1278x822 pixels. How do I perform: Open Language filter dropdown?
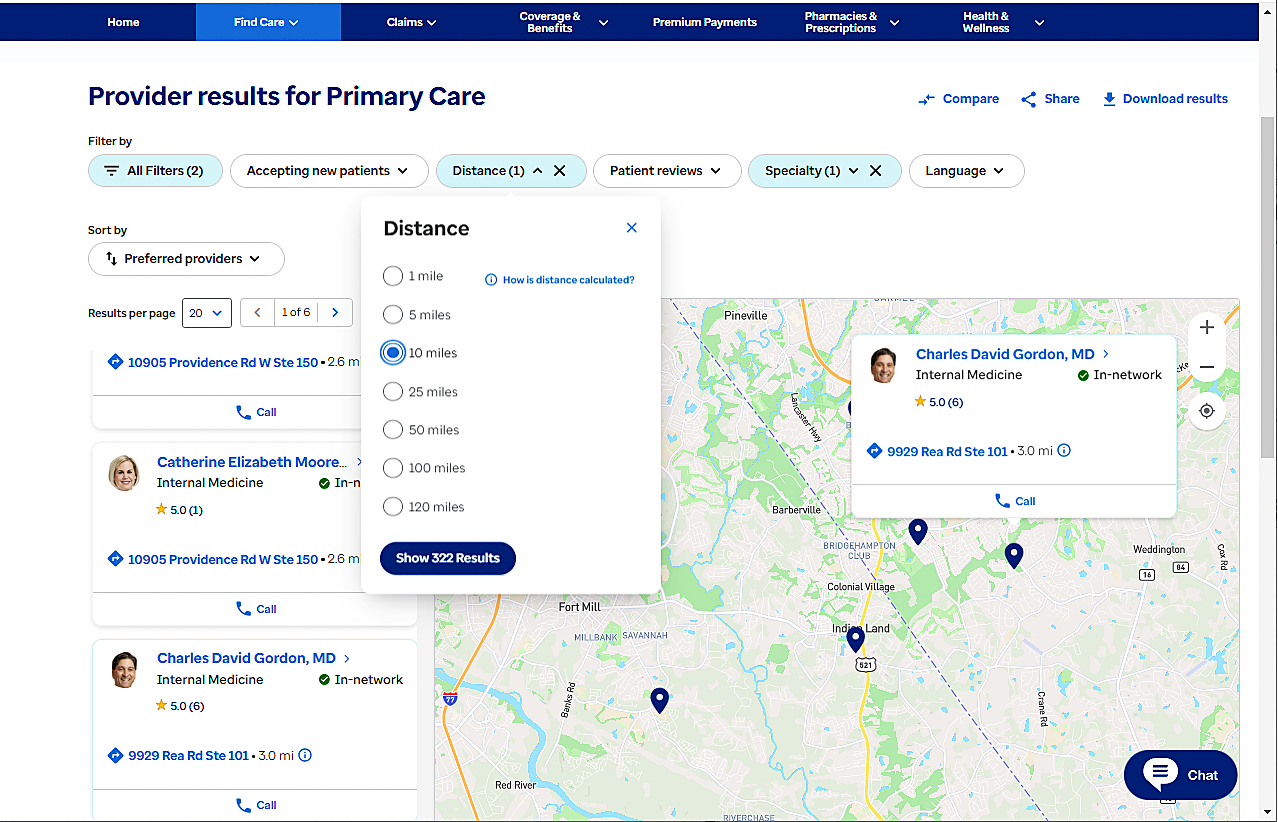click(966, 171)
